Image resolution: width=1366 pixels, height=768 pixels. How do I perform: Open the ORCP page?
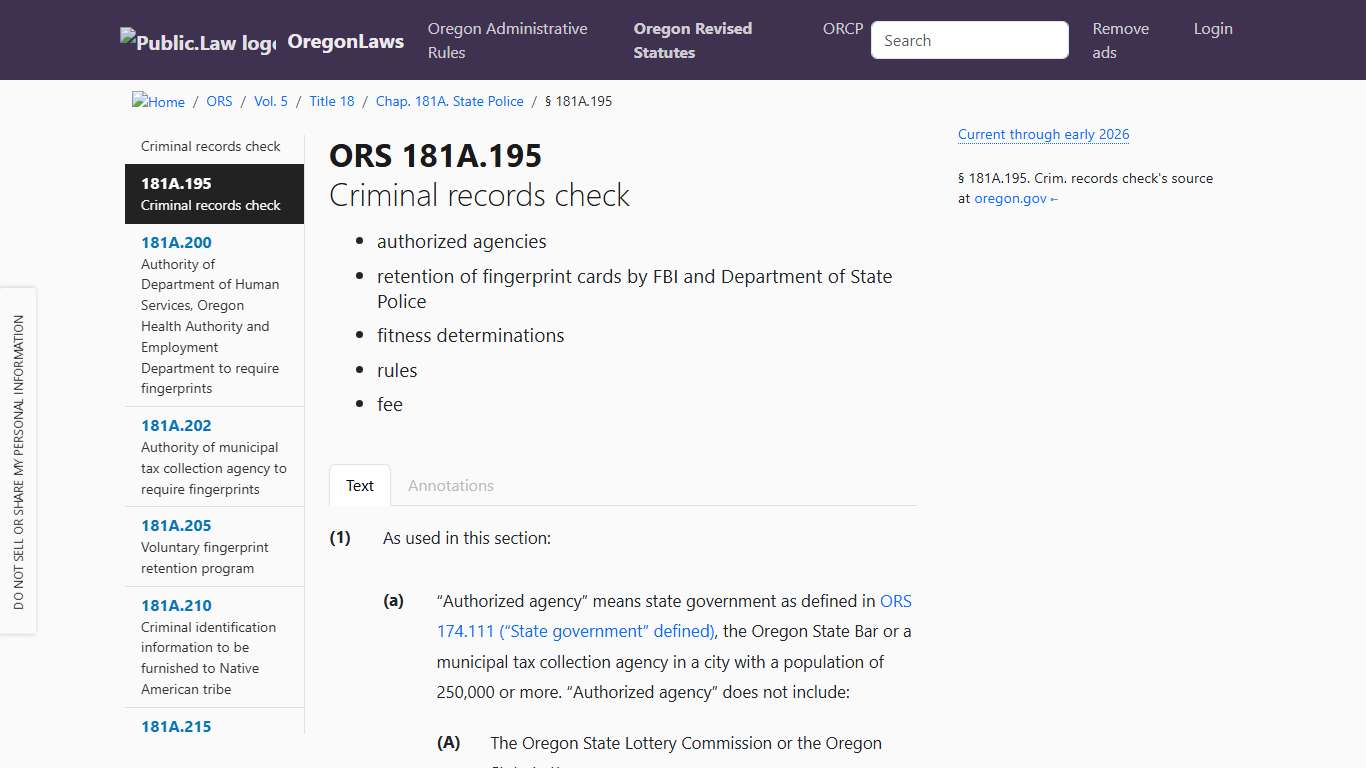pos(842,29)
